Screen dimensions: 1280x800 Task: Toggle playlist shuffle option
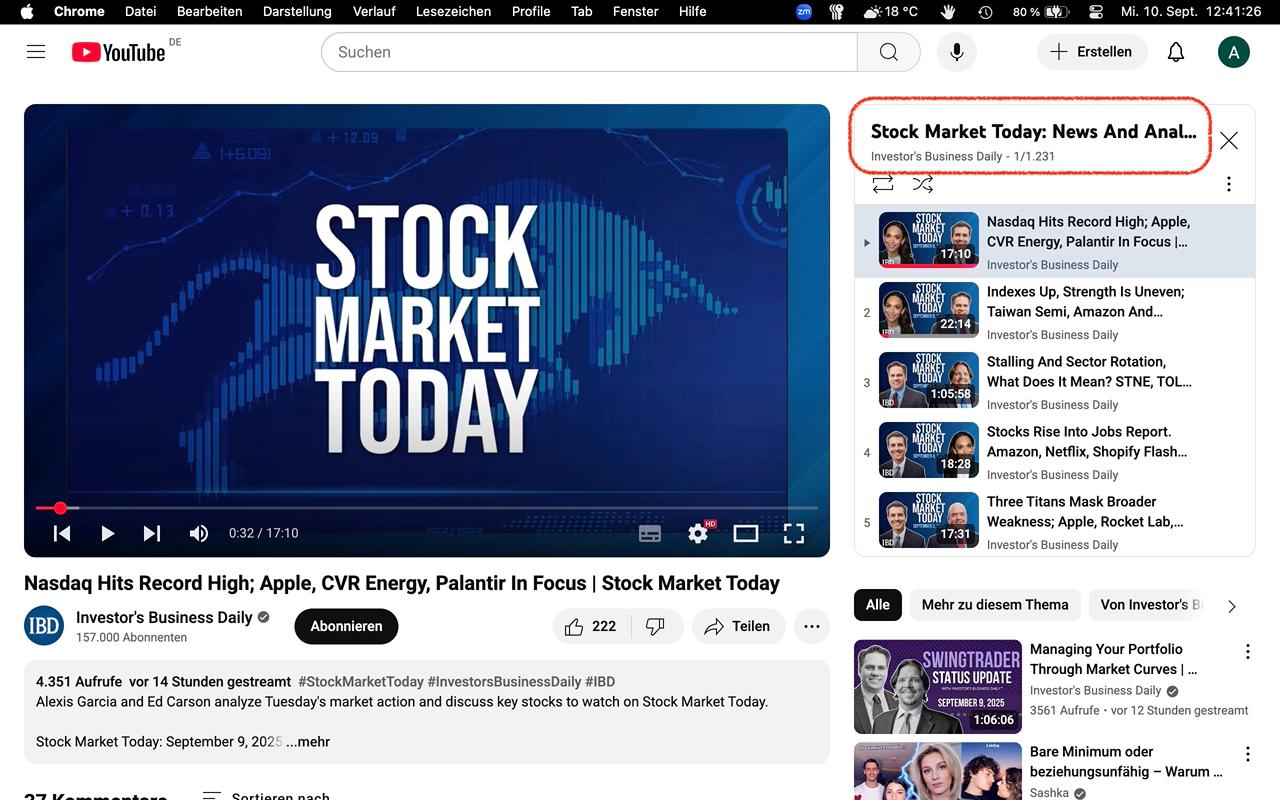(x=922, y=184)
